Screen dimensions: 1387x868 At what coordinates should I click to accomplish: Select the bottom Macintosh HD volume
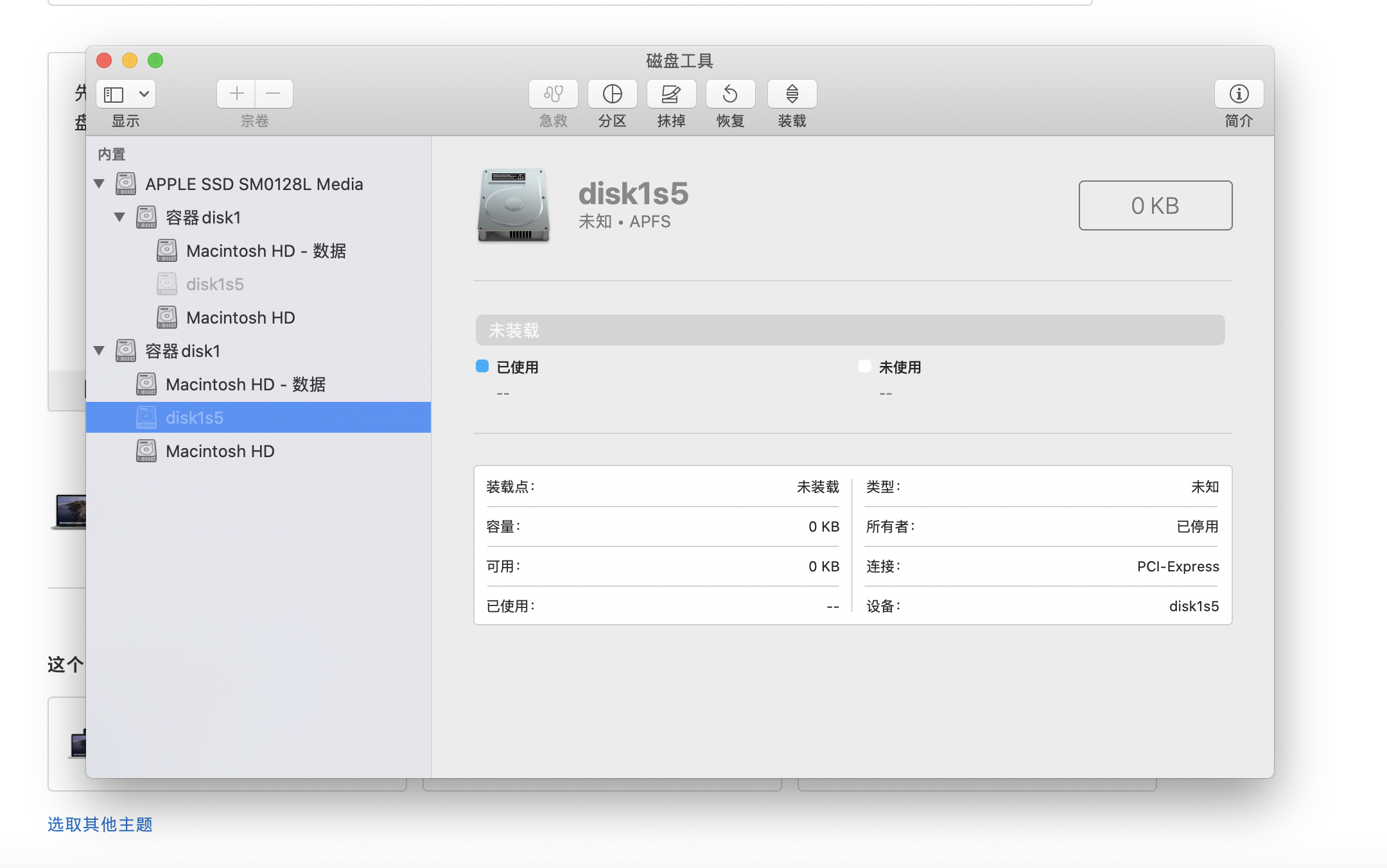tap(220, 451)
